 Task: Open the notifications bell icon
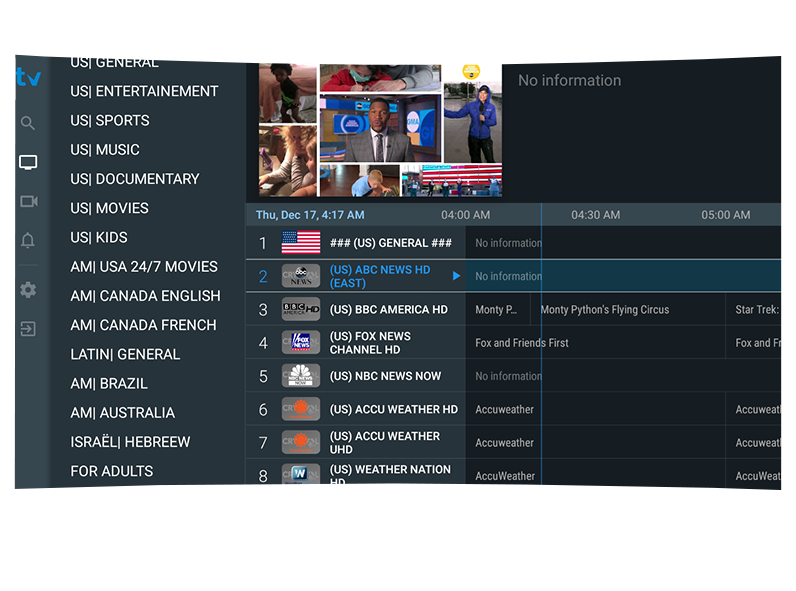tap(28, 240)
